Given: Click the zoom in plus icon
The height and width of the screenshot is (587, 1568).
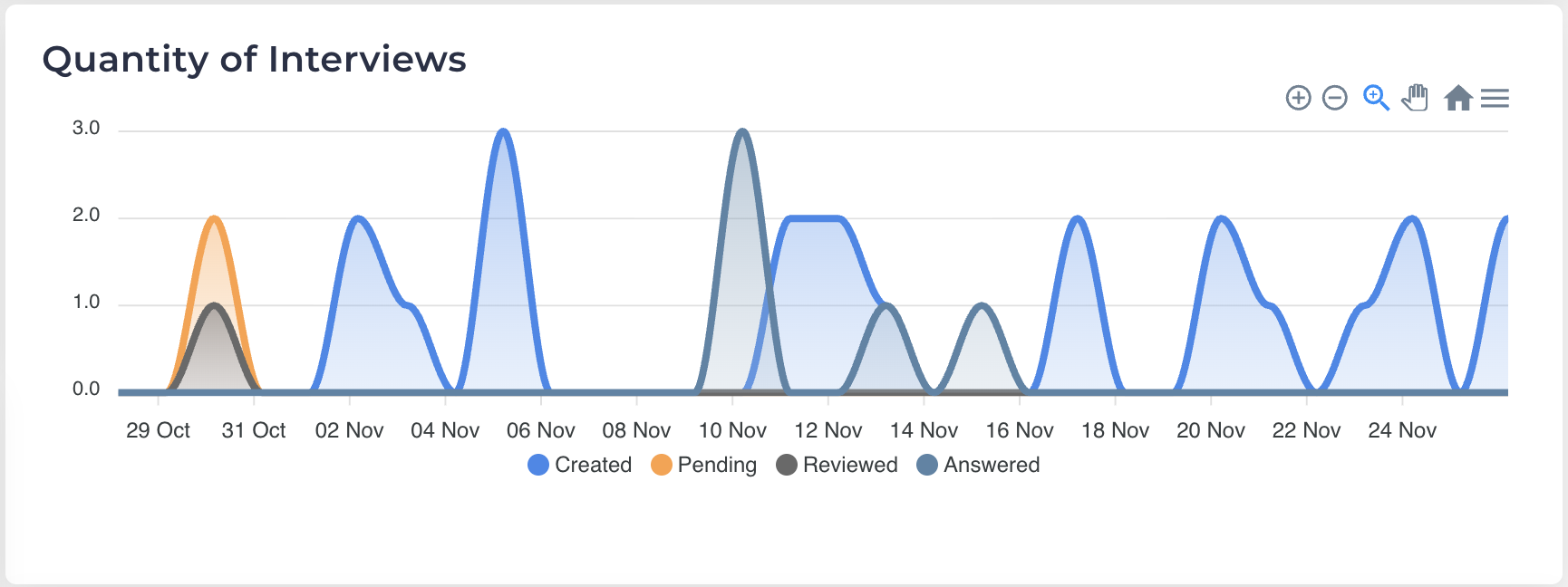Looking at the screenshot, I should (x=1298, y=98).
